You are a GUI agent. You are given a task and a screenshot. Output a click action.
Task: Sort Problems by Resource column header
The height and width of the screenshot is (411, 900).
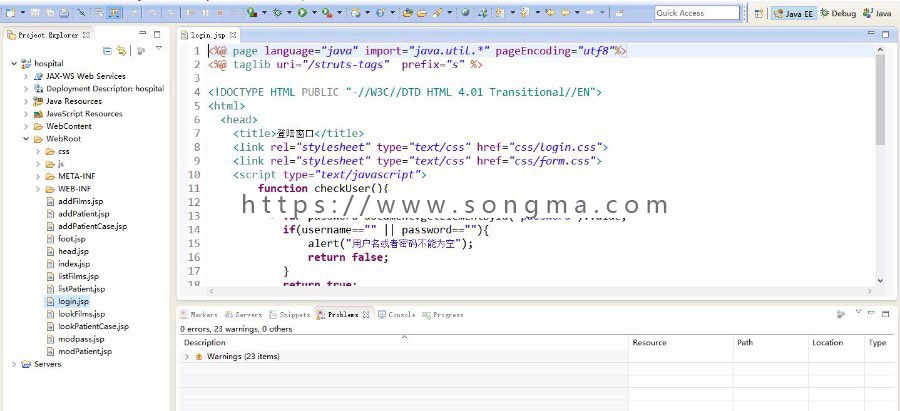pos(681,342)
